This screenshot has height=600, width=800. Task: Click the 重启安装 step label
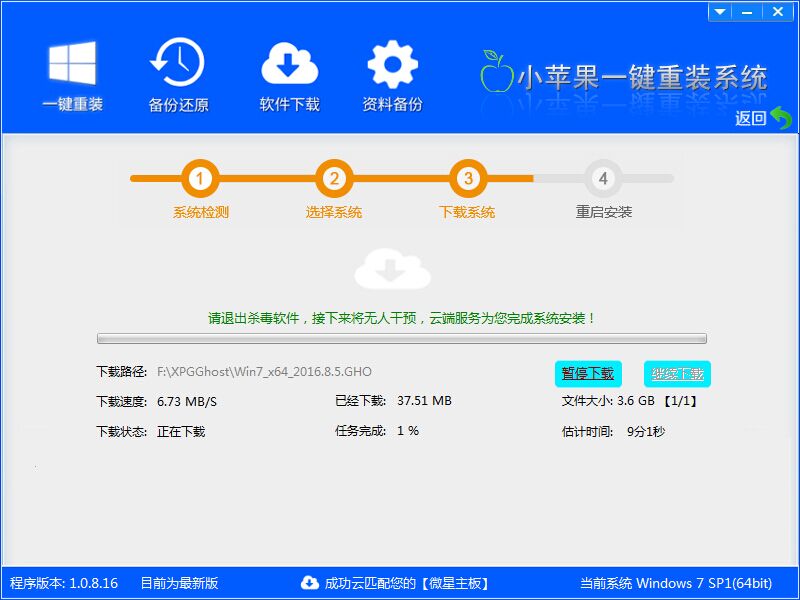click(x=604, y=212)
